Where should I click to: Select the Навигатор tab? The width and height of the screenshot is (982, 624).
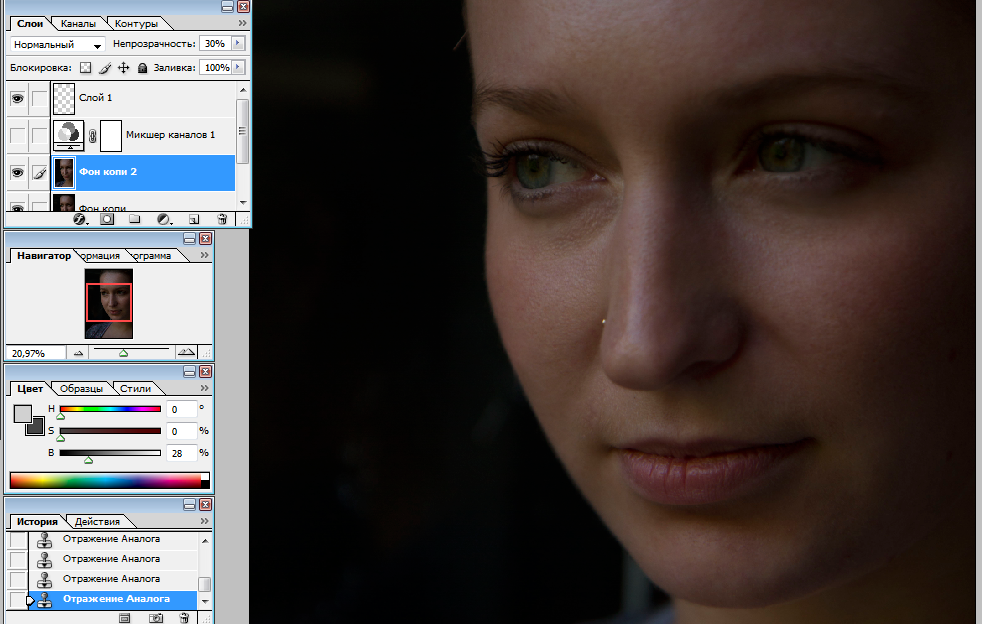44,256
